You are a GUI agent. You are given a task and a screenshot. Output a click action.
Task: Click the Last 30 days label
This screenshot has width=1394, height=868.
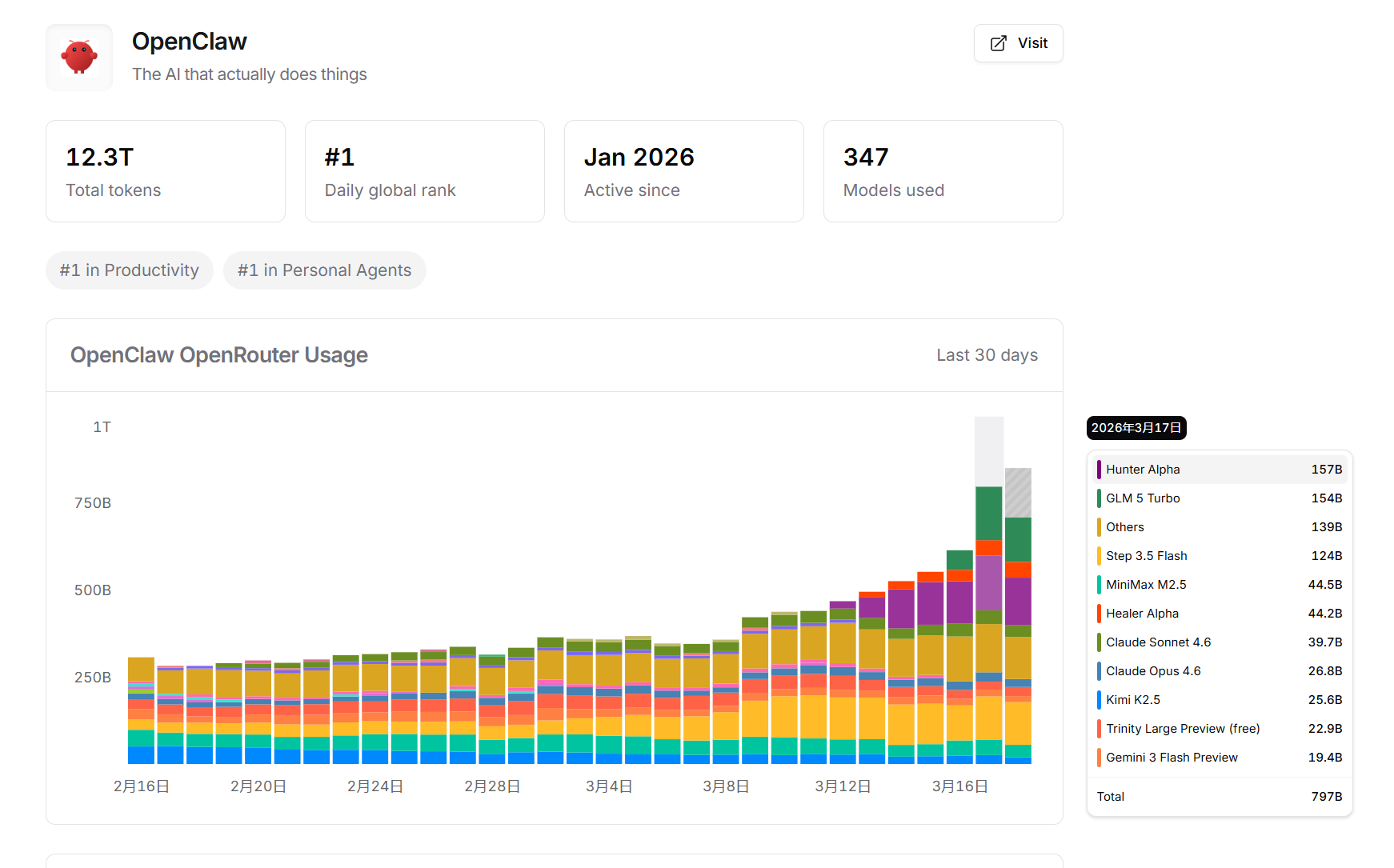(x=987, y=355)
